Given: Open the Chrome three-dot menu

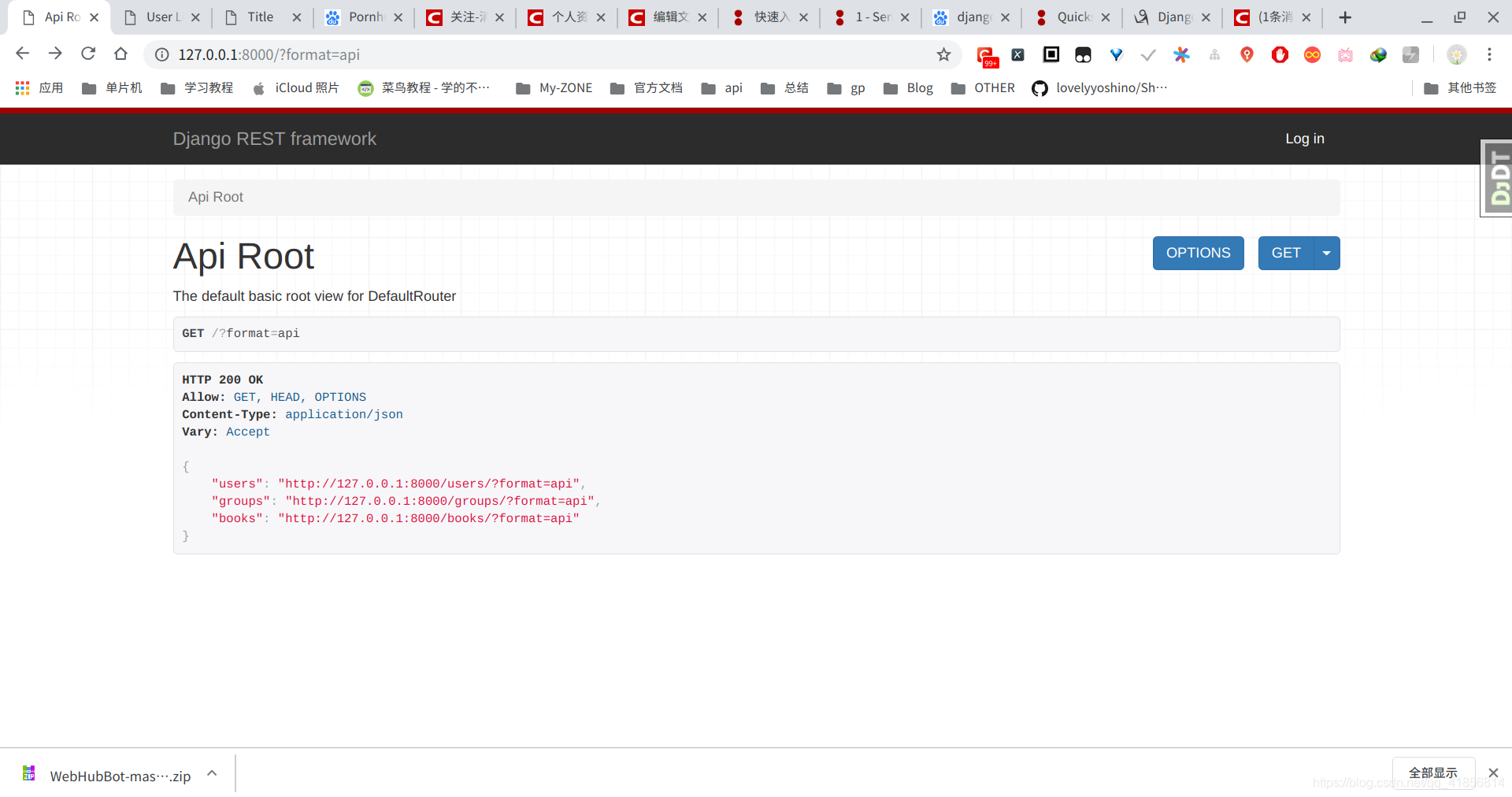Looking at the screenshot, I should pyautogui.click(x=1489, y=54).
